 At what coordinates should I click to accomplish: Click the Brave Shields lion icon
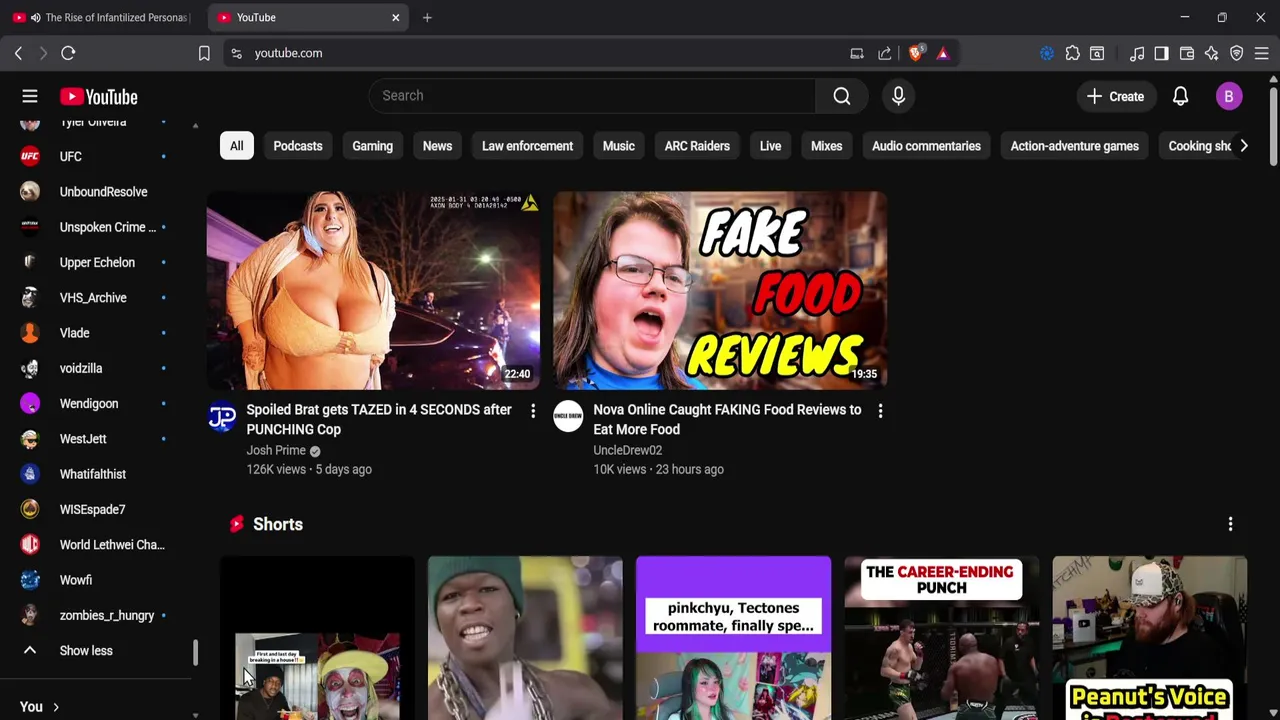tap(916, 53)
